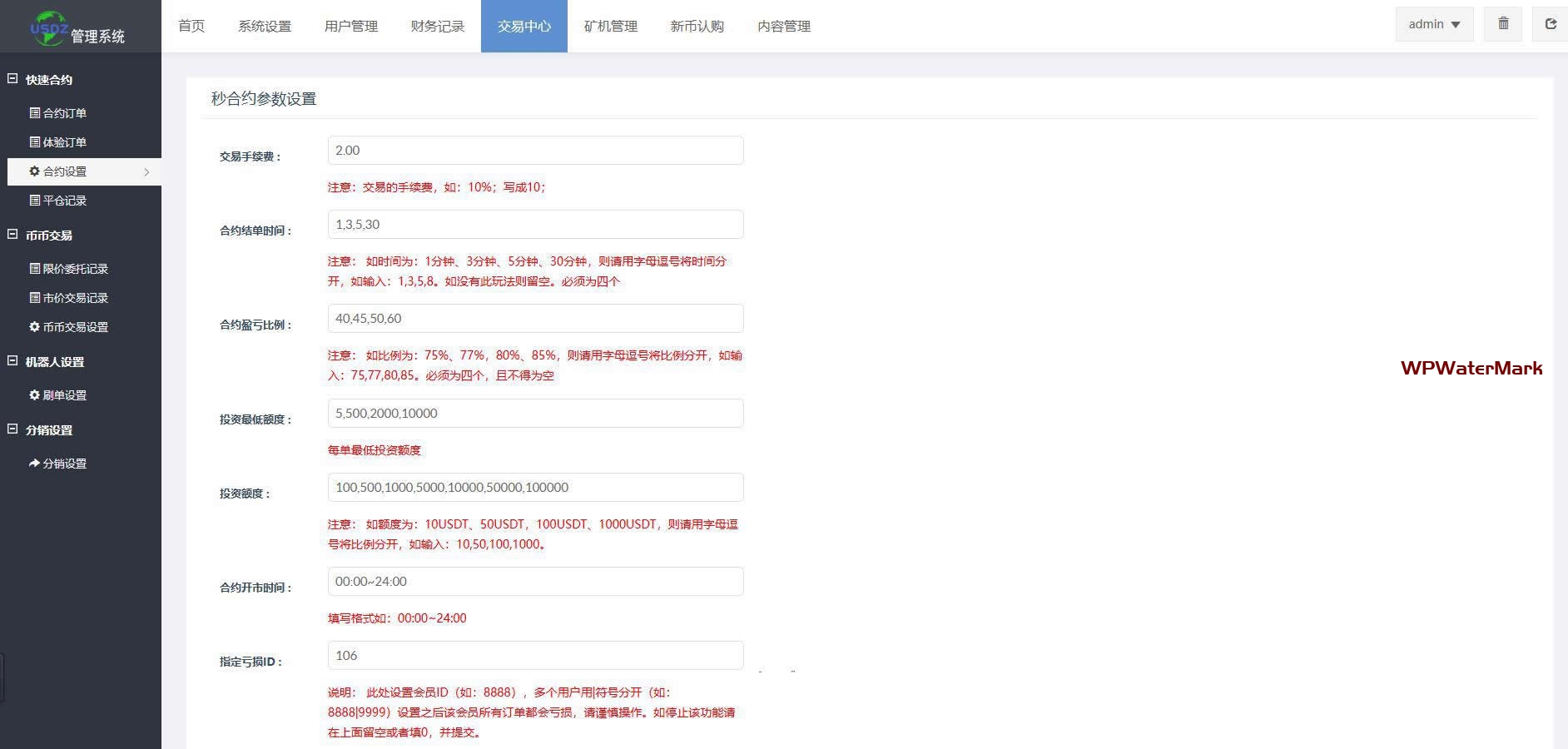Switch to the 矿机管理 tab

tap(610, 27)
